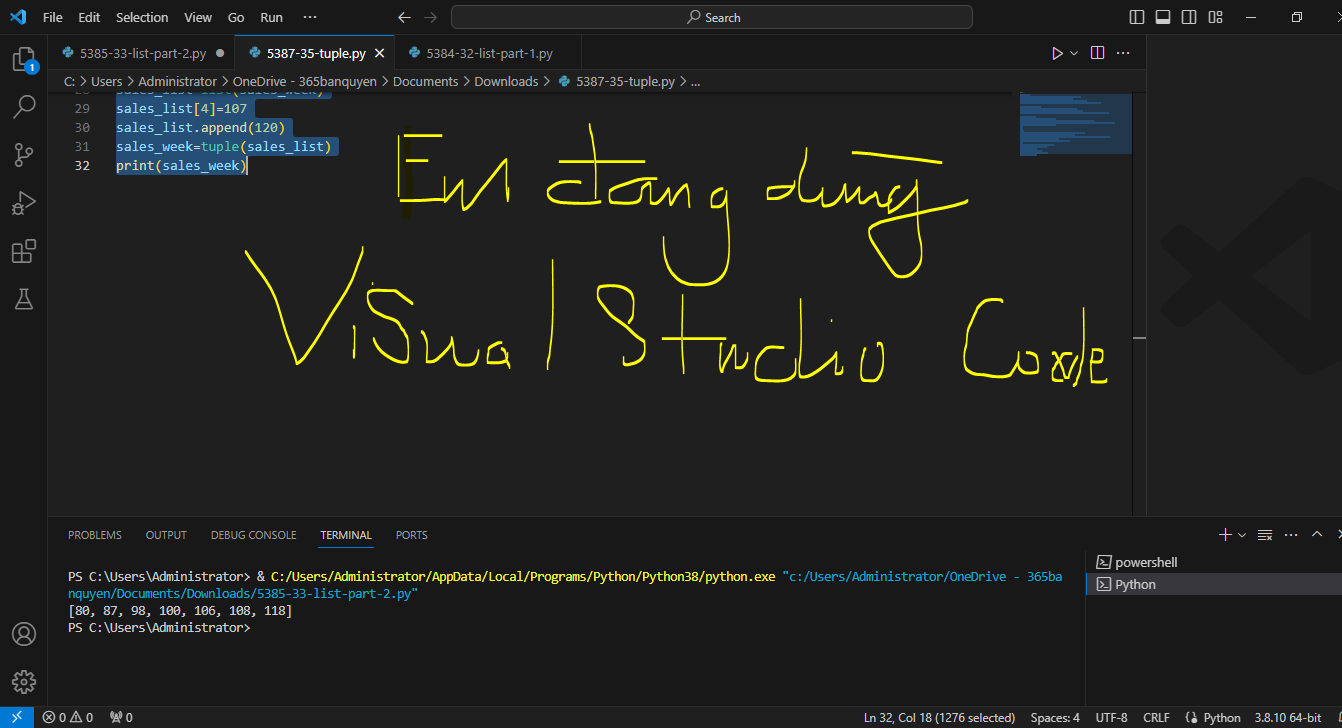Image resolution: width=1342 pixels, height=728 pixels.
Task: Open title bar ellipsis for more menus
Action: pos(310,17)
